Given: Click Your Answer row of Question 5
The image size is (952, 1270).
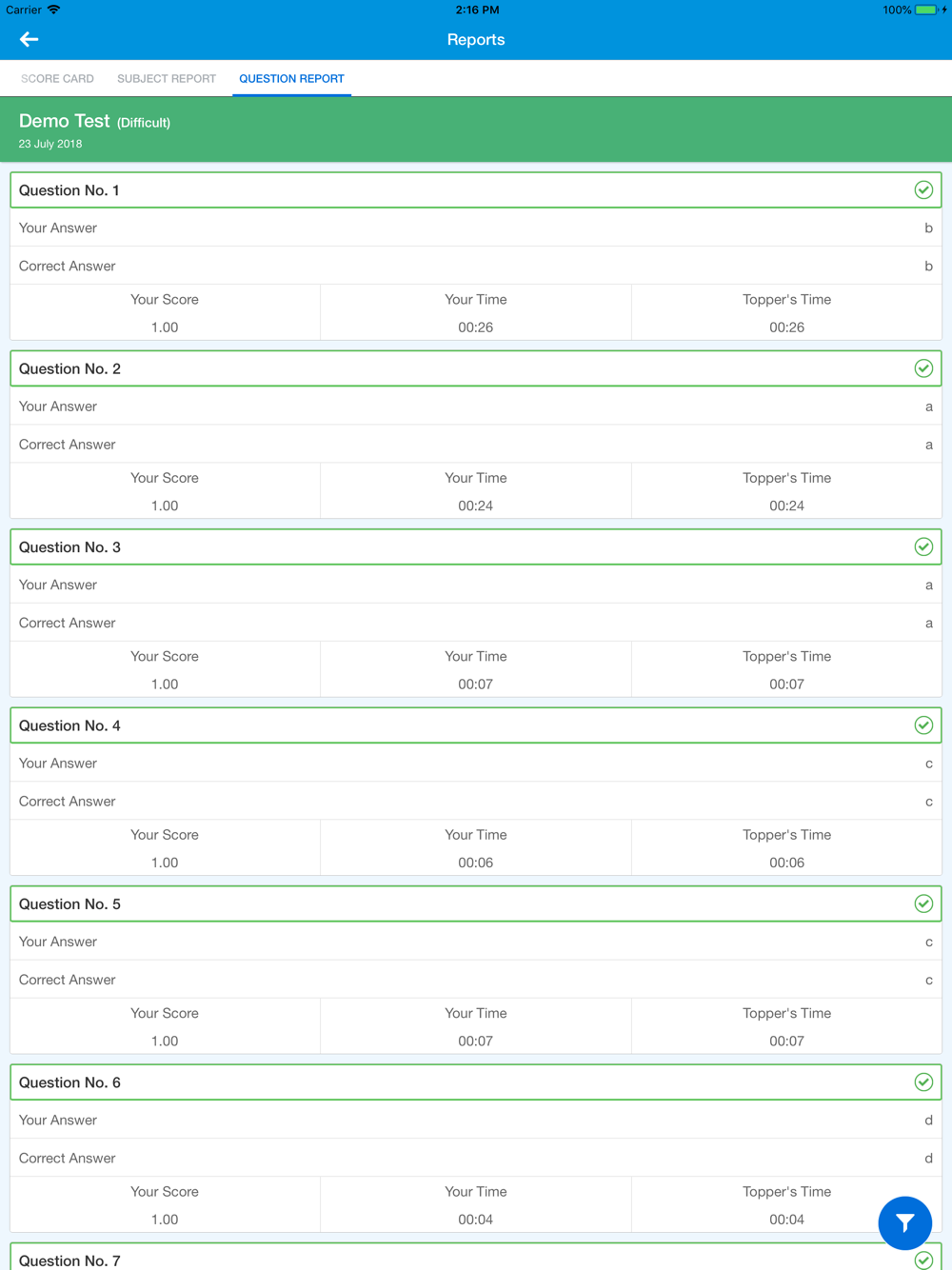Looking at the screenshot, I should pyautogui.click(x=476, y=942).
